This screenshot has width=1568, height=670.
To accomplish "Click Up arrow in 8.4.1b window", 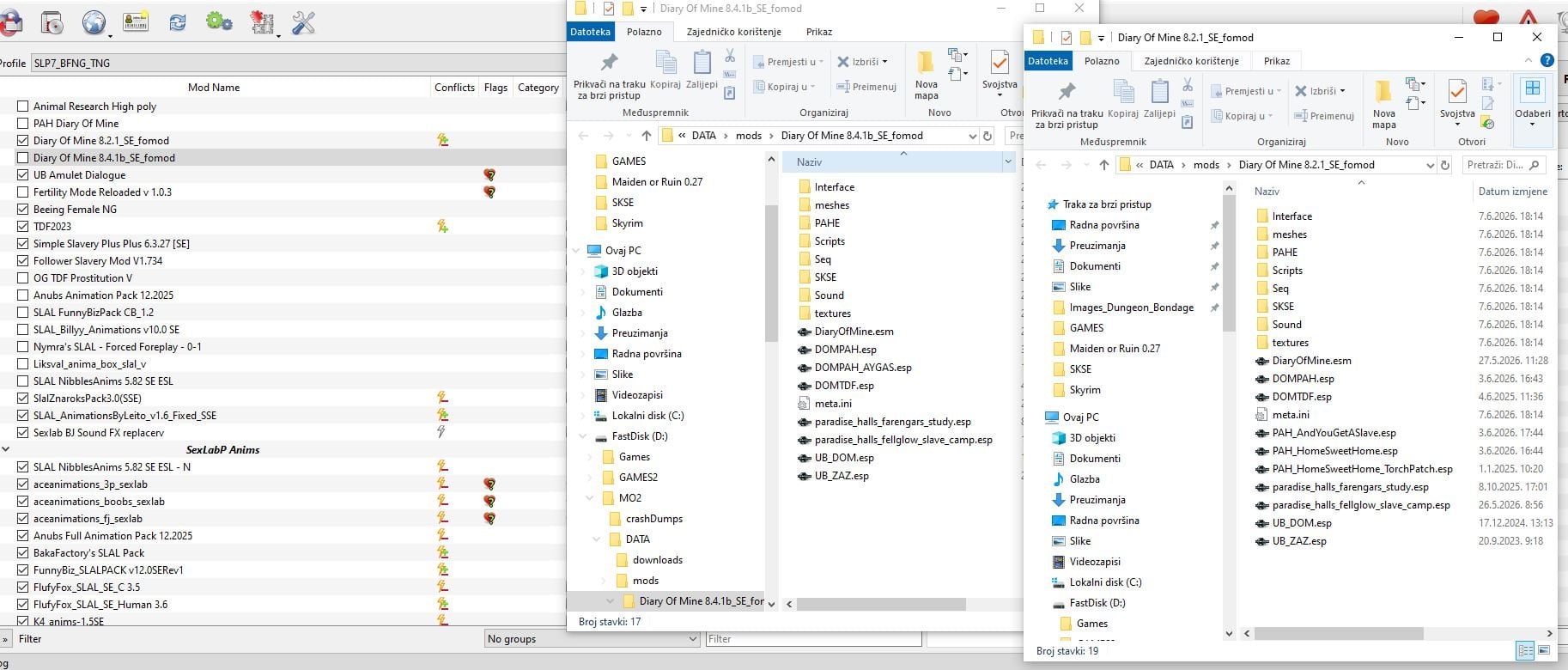I will [647, 136].
